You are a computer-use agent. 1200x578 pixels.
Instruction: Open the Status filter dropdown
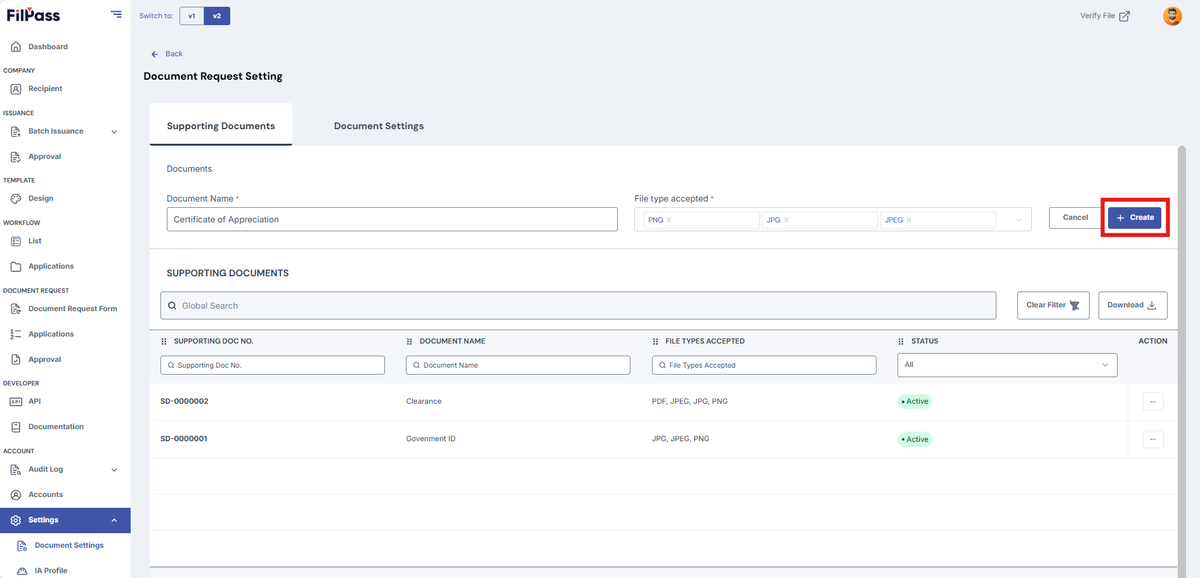[x=1007, y=366]
